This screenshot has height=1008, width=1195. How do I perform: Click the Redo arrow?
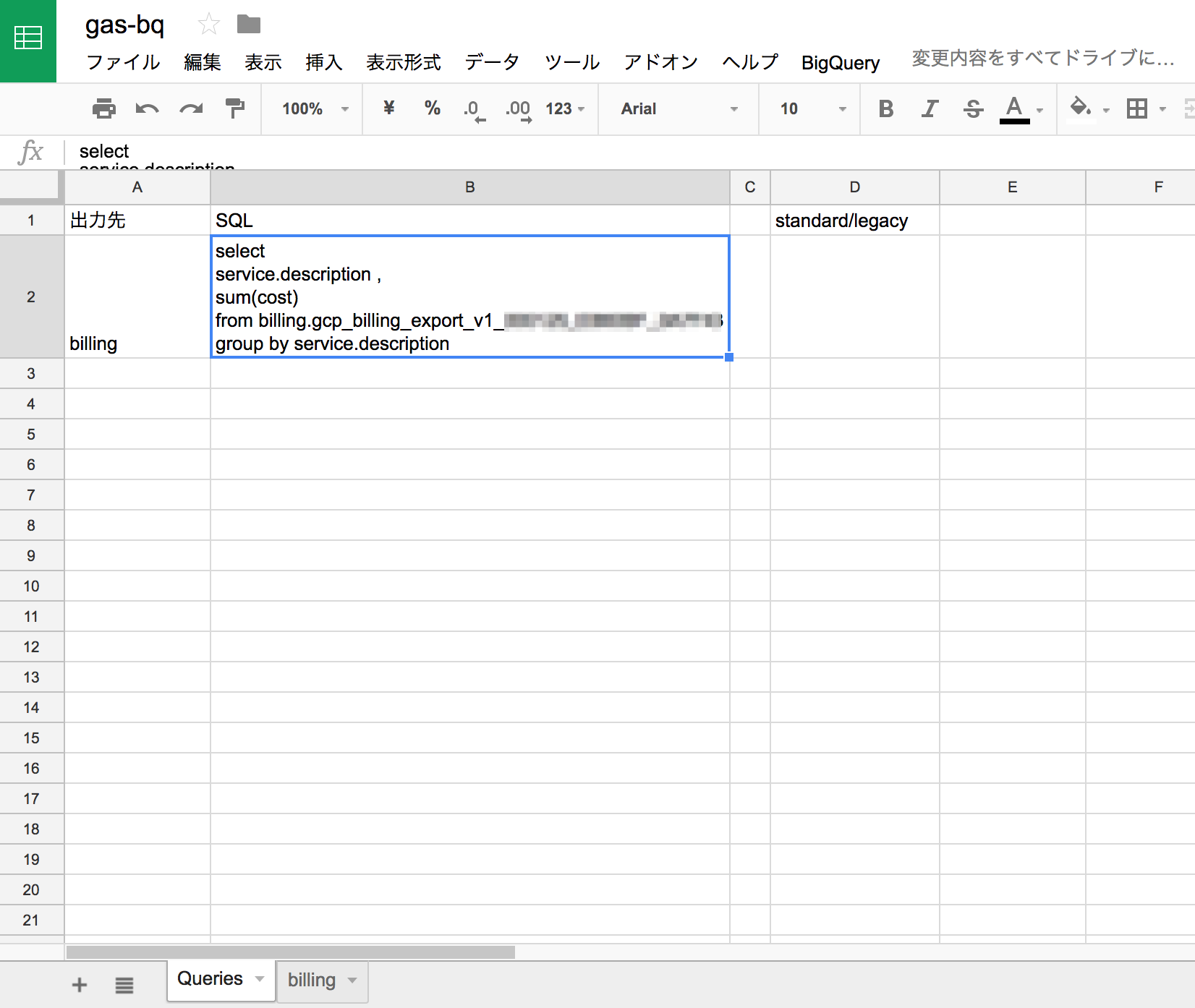(x=191, y=108)
